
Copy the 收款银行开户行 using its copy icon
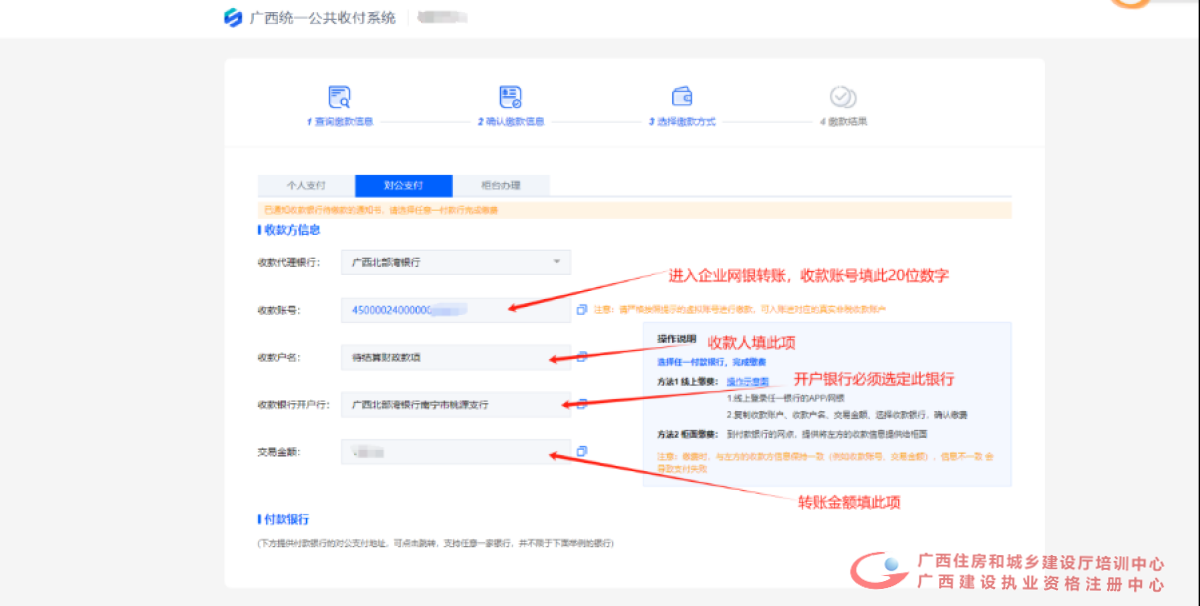coord(581,404)
